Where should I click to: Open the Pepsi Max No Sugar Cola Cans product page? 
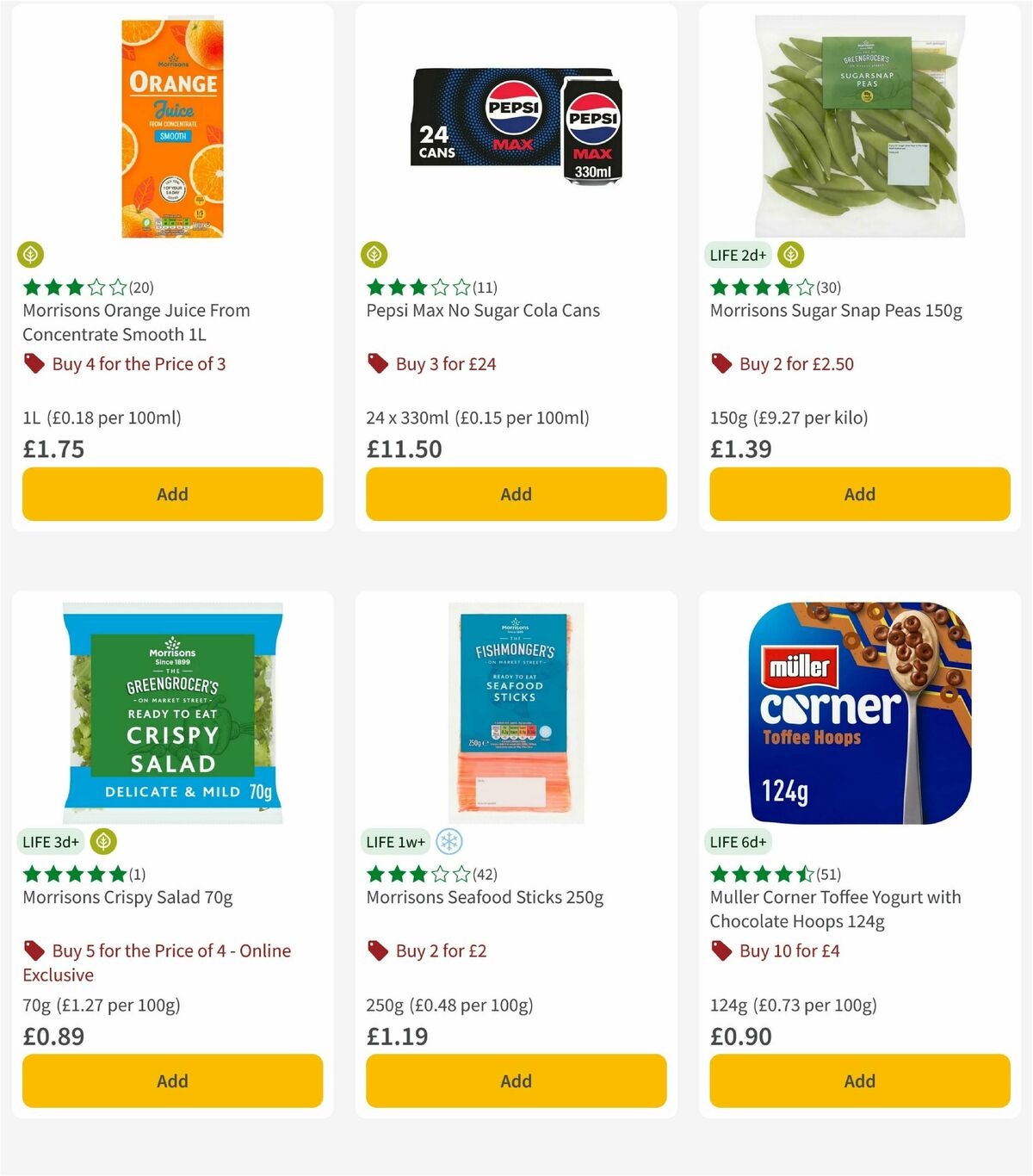coord(484,311)
